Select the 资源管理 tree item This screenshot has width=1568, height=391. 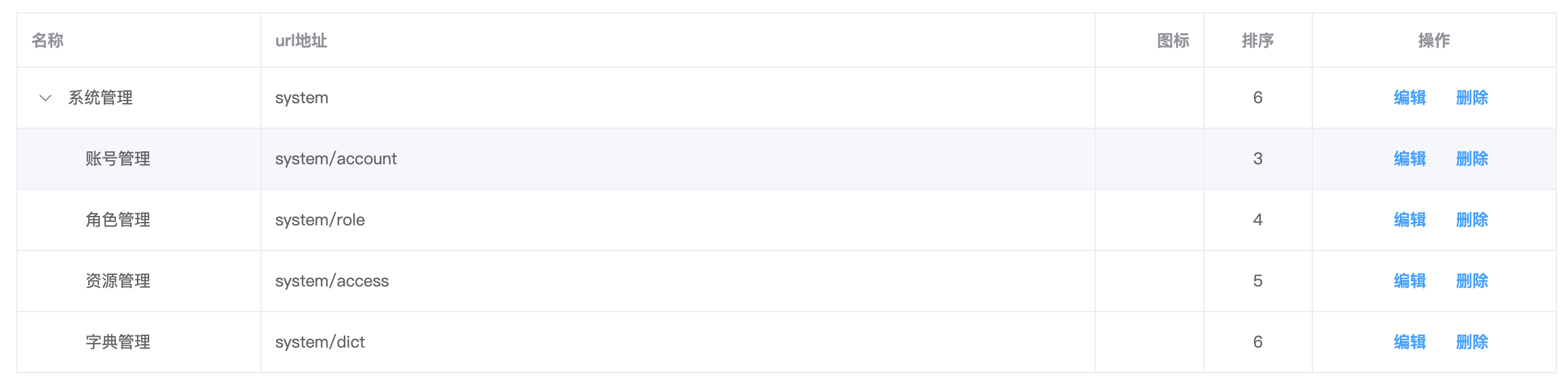click(x=118, y=281)
